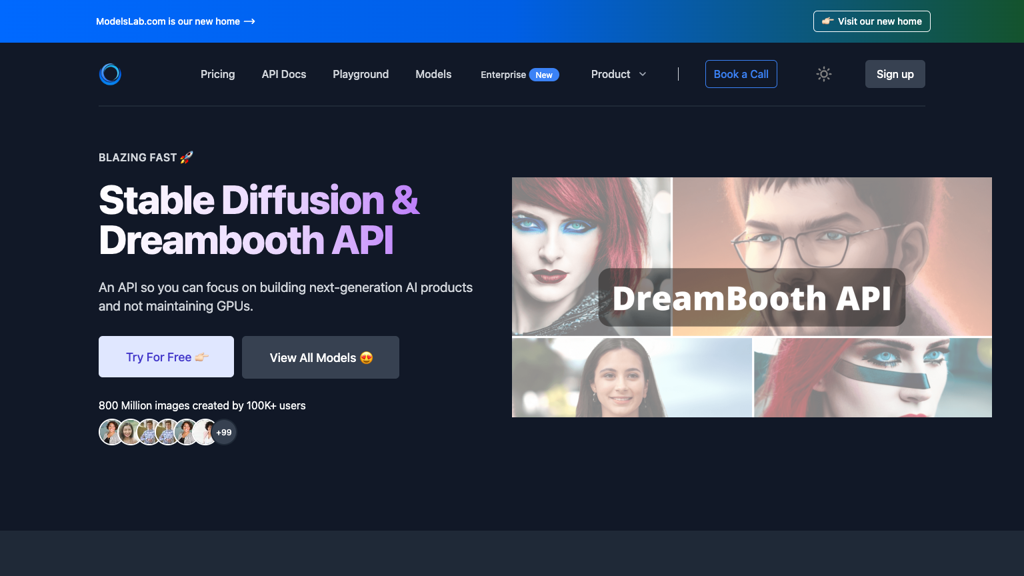This screenshot has height=576, width=1024.
Task: Click the last avatar before the +99 badge
Action: [x=203, y=431]
